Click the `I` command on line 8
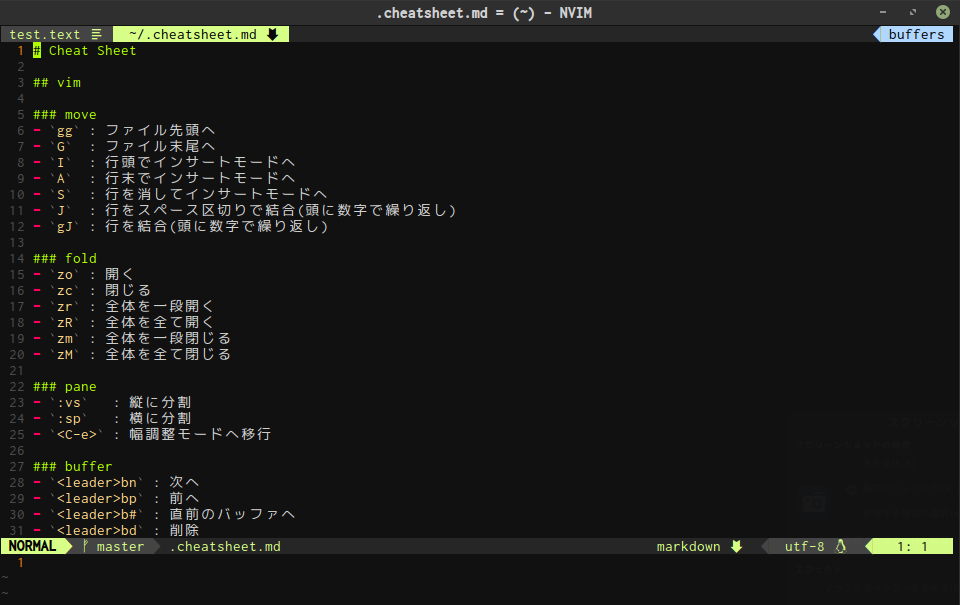960x605 pixels. (x=61, y=162)
